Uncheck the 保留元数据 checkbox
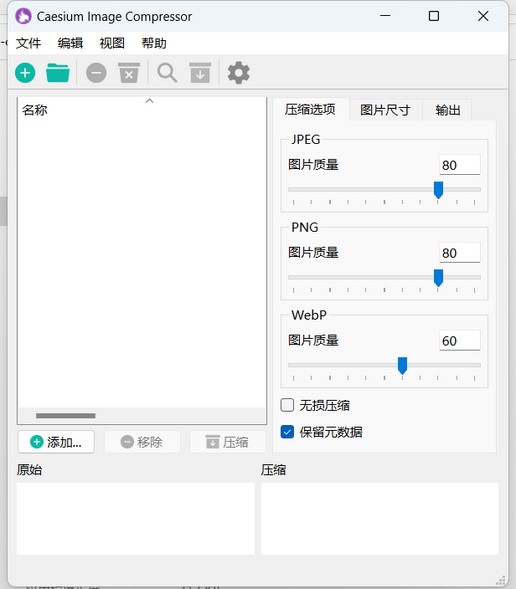Image resolution: width=516 pixels, height=589 pixels. click(287, 432)
